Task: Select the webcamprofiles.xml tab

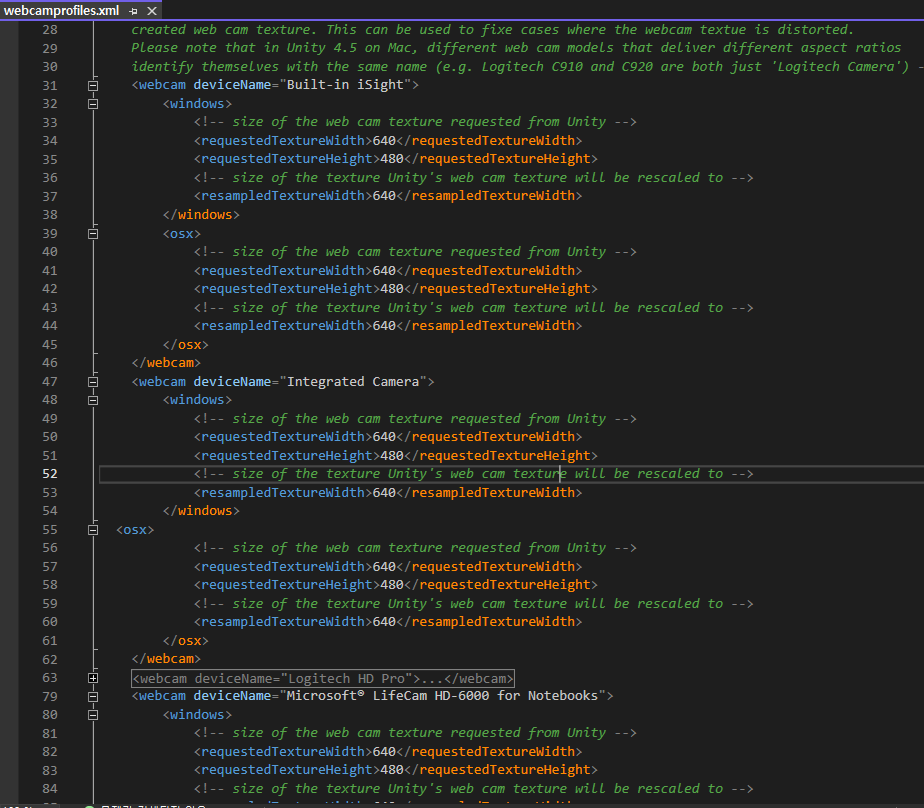Action: click(61, 11)
